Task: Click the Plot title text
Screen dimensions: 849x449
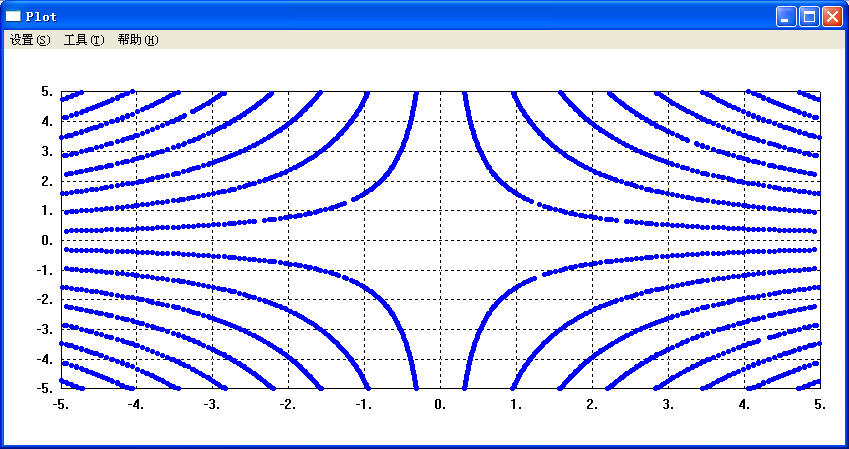Action: pyautogui.click(x=41, y=17)
